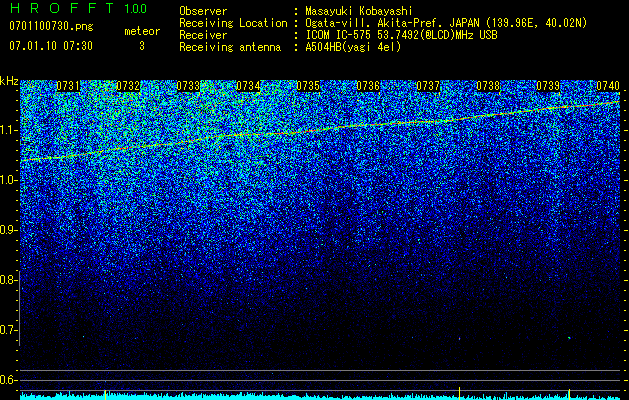Click the 1.0 frequency axis label
629x400 pixels.
coord(8,180)
